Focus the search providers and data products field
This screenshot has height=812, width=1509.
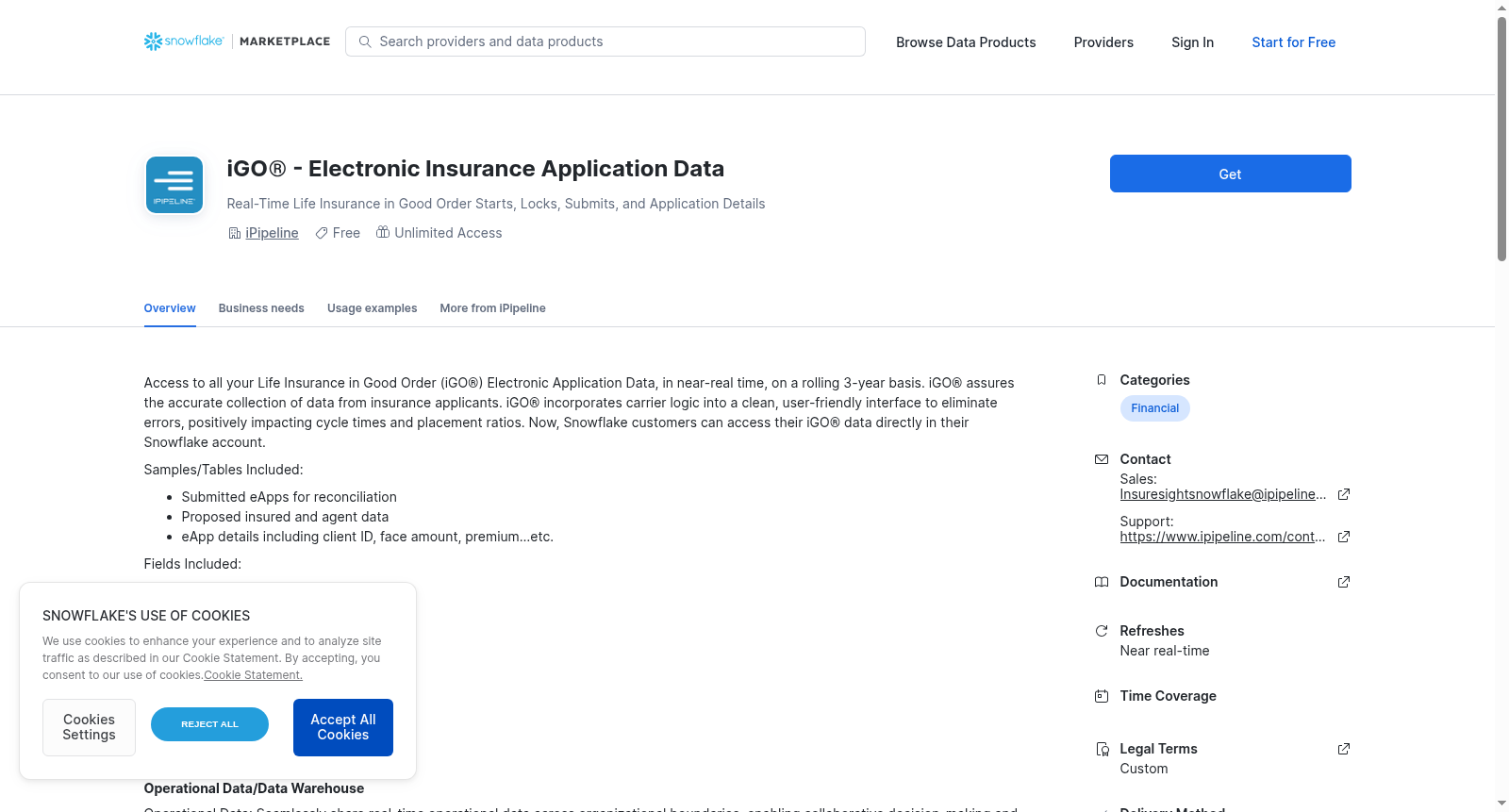coord(605,41)
